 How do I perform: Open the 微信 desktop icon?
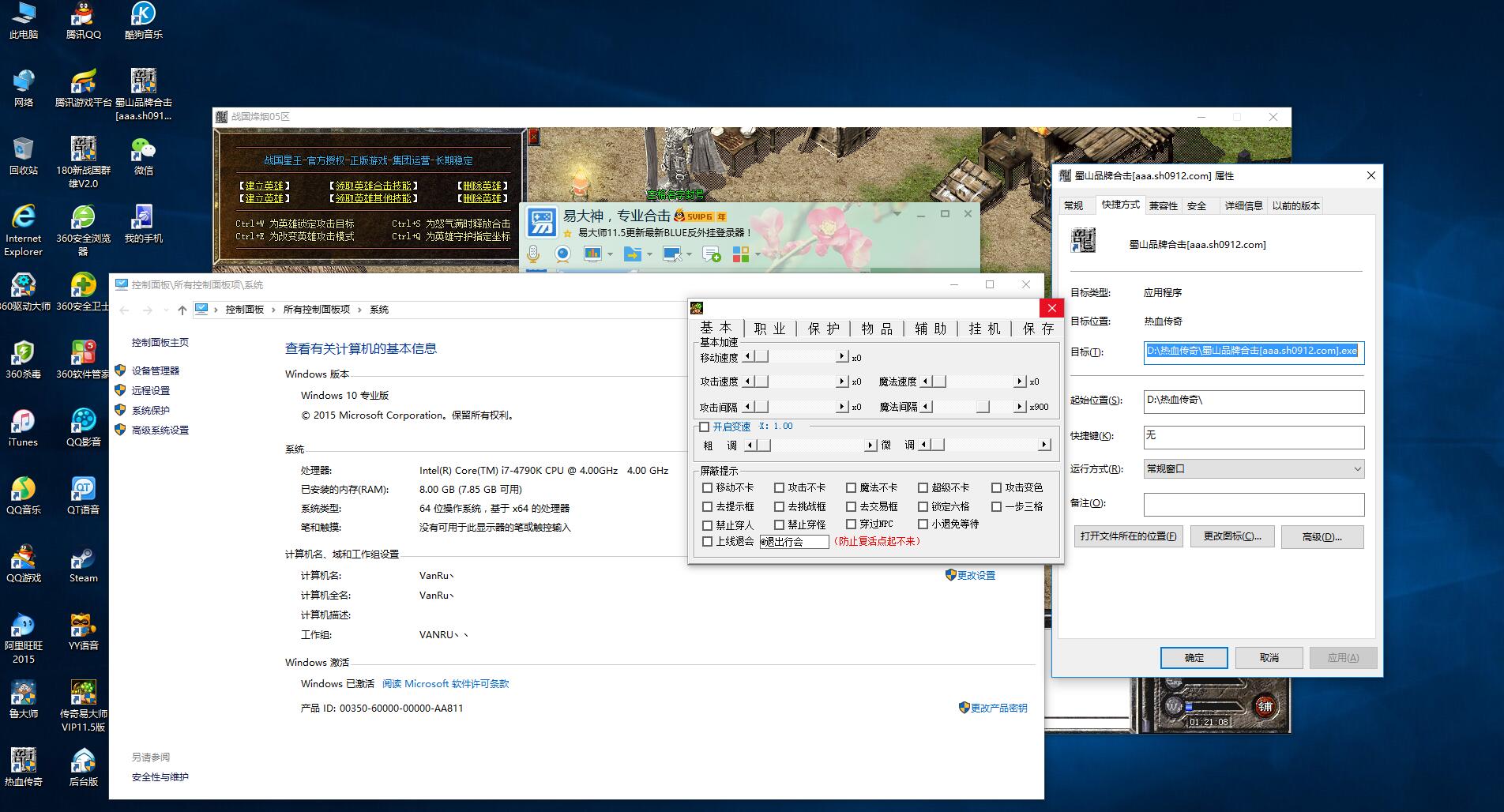click(143, 156)
